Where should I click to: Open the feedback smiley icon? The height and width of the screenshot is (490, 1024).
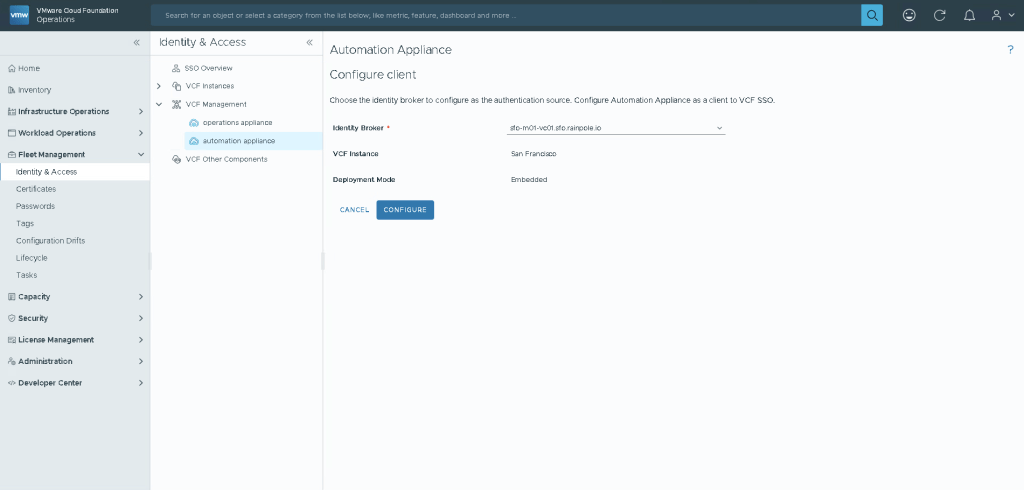click(908, 15)
